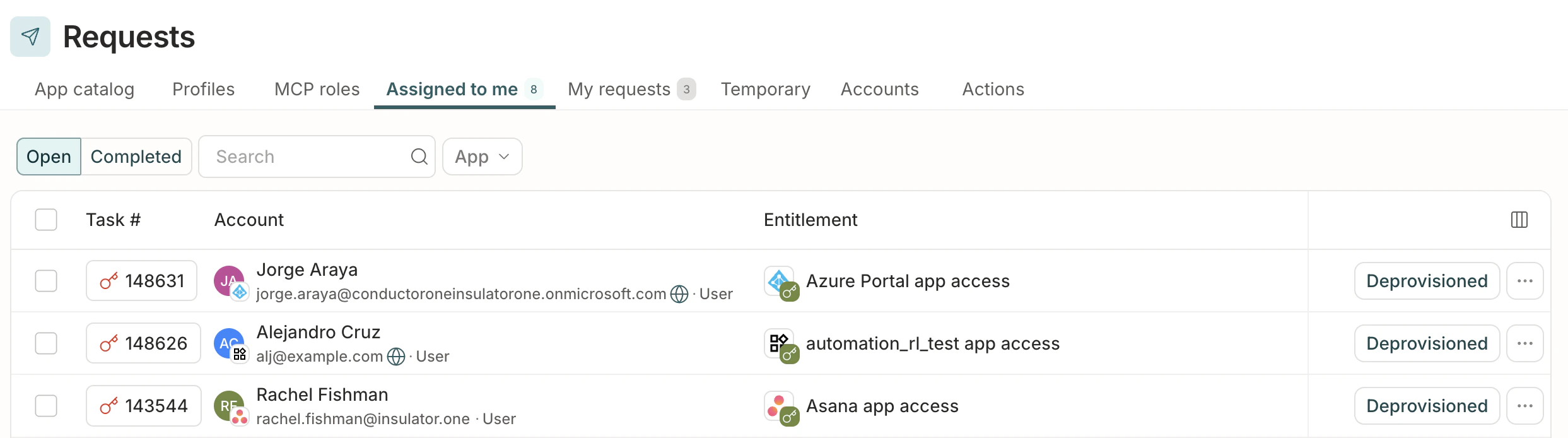Click the name Rachel Fishman

322,394
